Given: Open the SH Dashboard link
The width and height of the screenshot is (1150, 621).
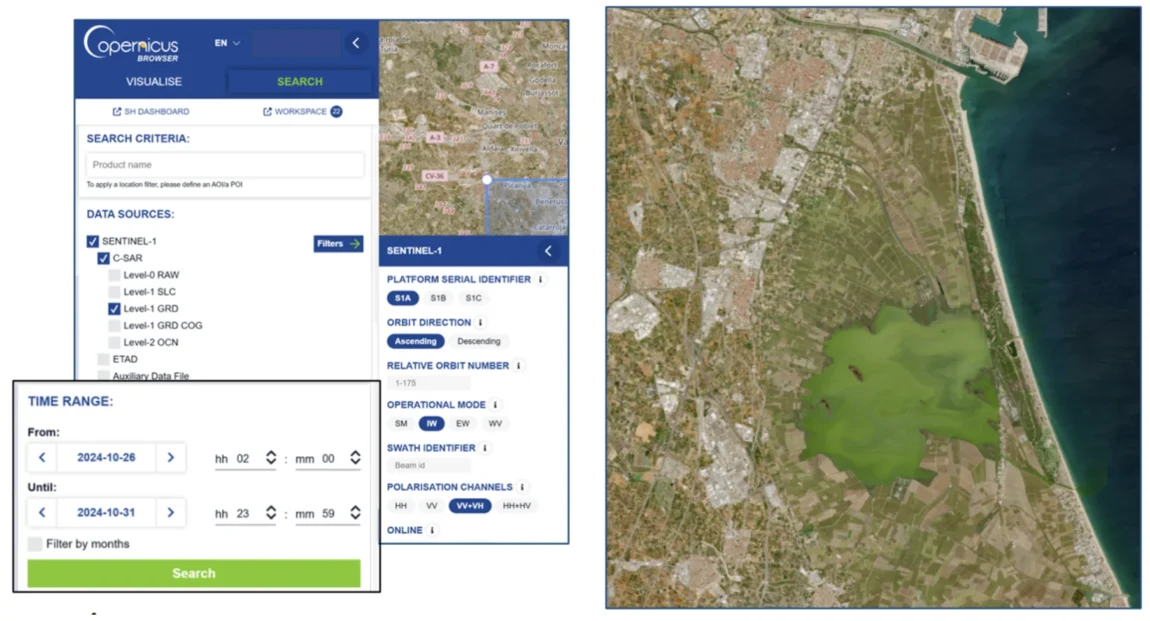Looking at the screenshot, I should click(151, 111).
